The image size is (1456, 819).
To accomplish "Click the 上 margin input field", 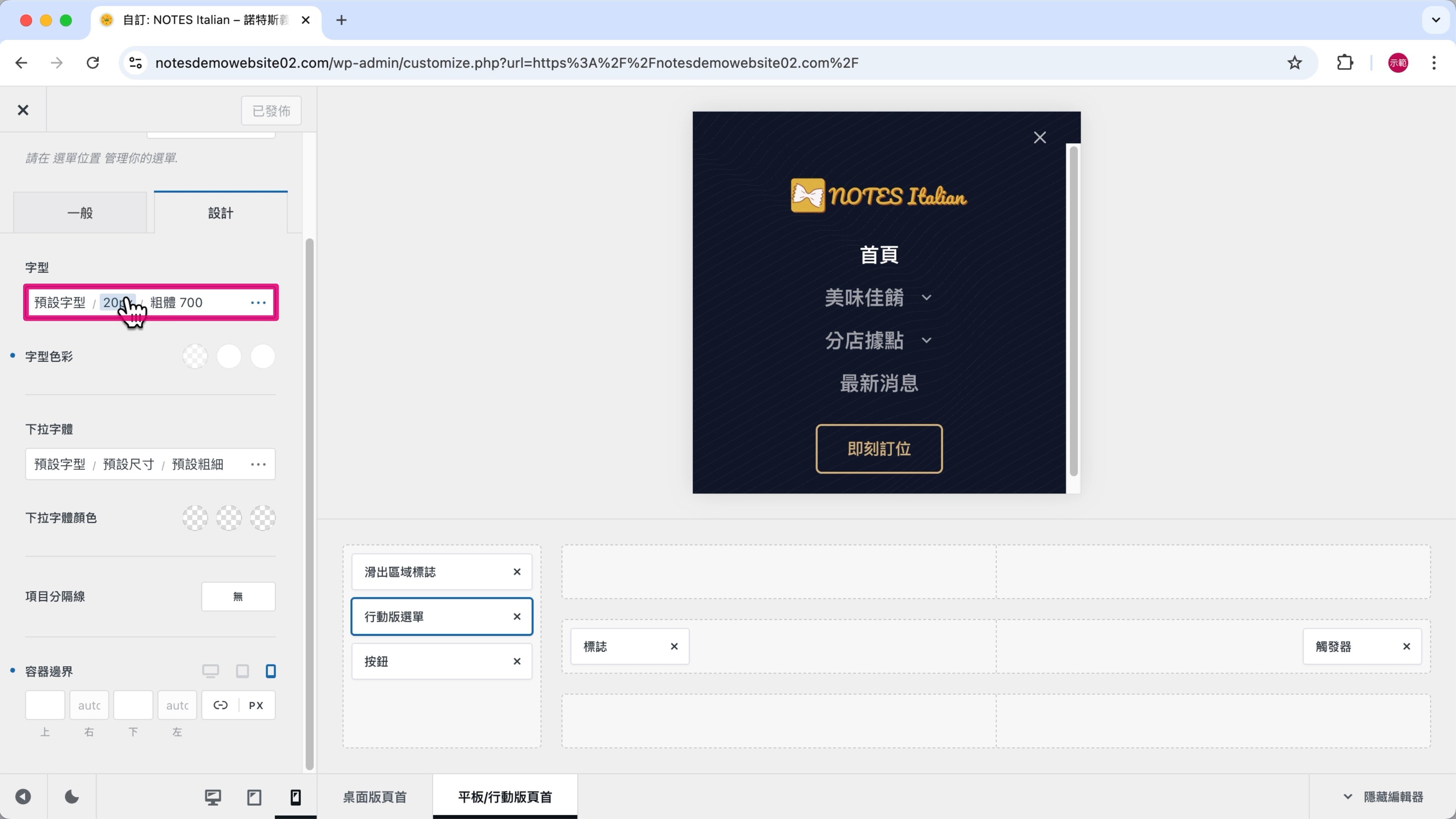I will coord(45,705).
